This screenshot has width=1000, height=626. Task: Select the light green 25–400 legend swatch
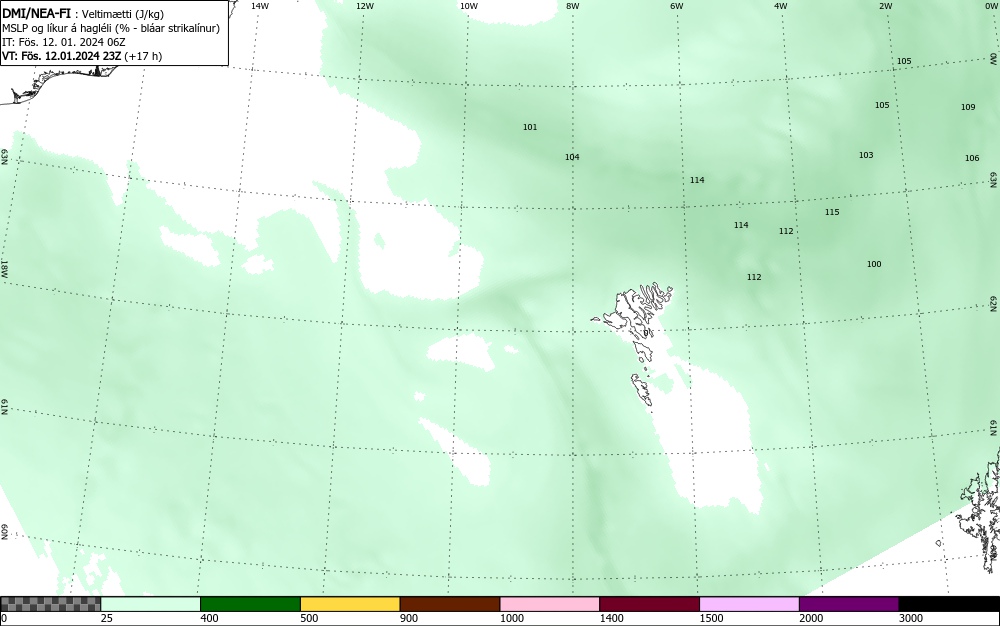pos(151,604)
